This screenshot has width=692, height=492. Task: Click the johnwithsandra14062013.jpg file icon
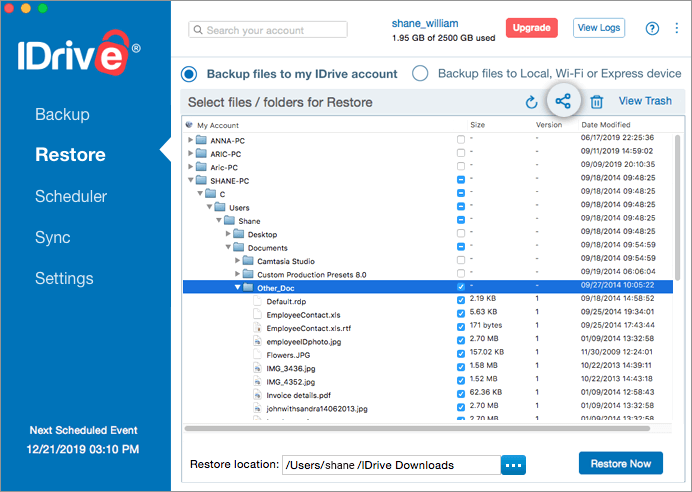point(257,409)
